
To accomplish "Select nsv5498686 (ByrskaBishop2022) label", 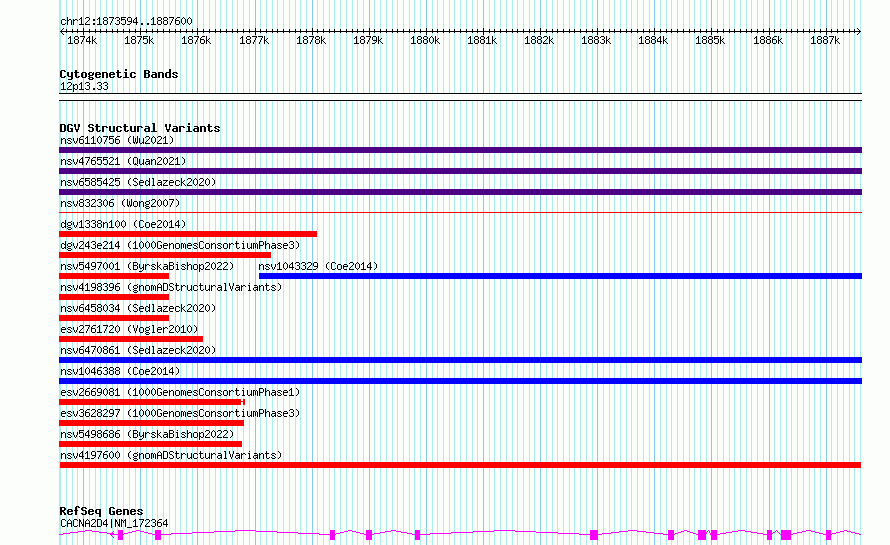I will [x=147, y=434].
